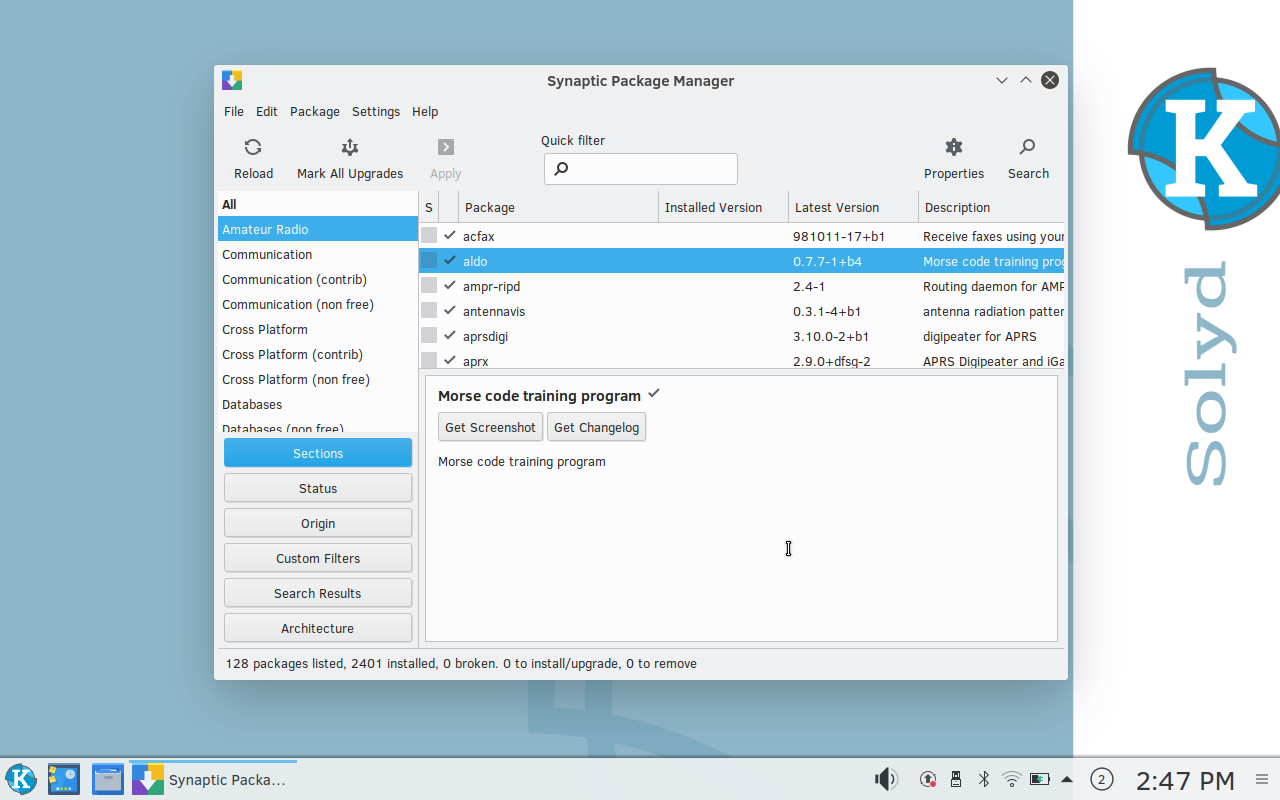Open the Package menu
This screenshot has width=1280, height=800.
(x=314, y=111)
